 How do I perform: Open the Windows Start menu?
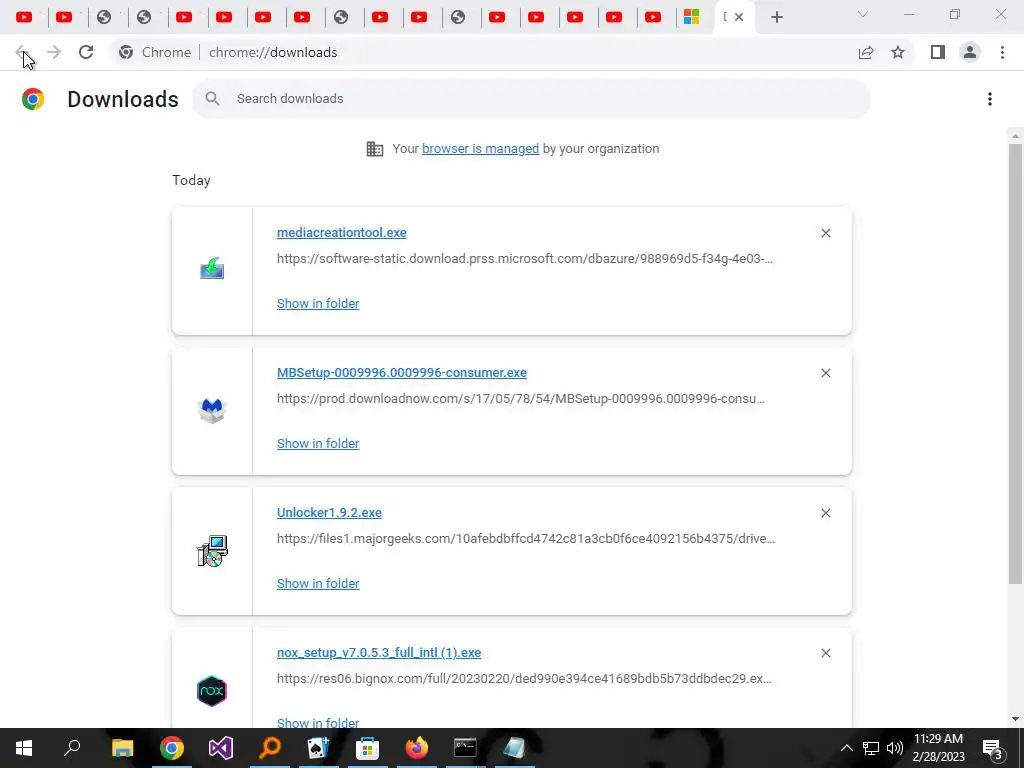tap(24, 748)
